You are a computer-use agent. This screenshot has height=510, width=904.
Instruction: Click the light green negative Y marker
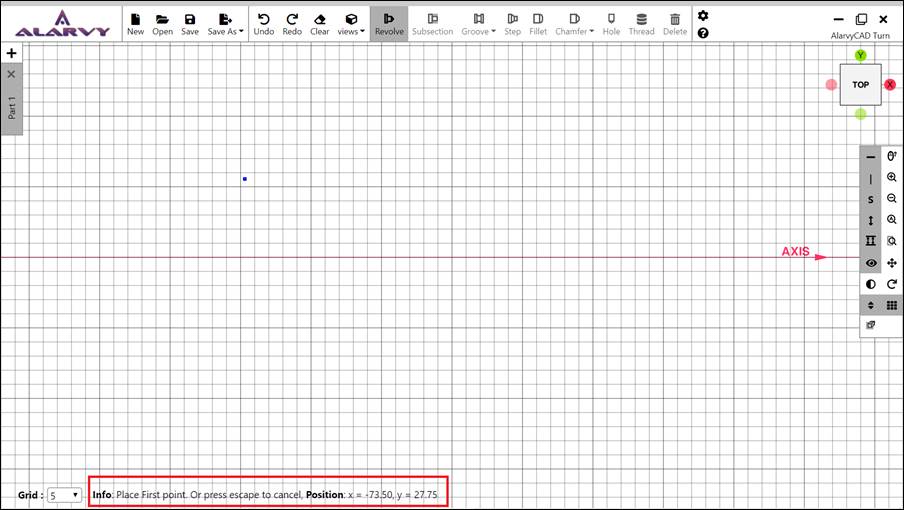[x=860, y=114]
